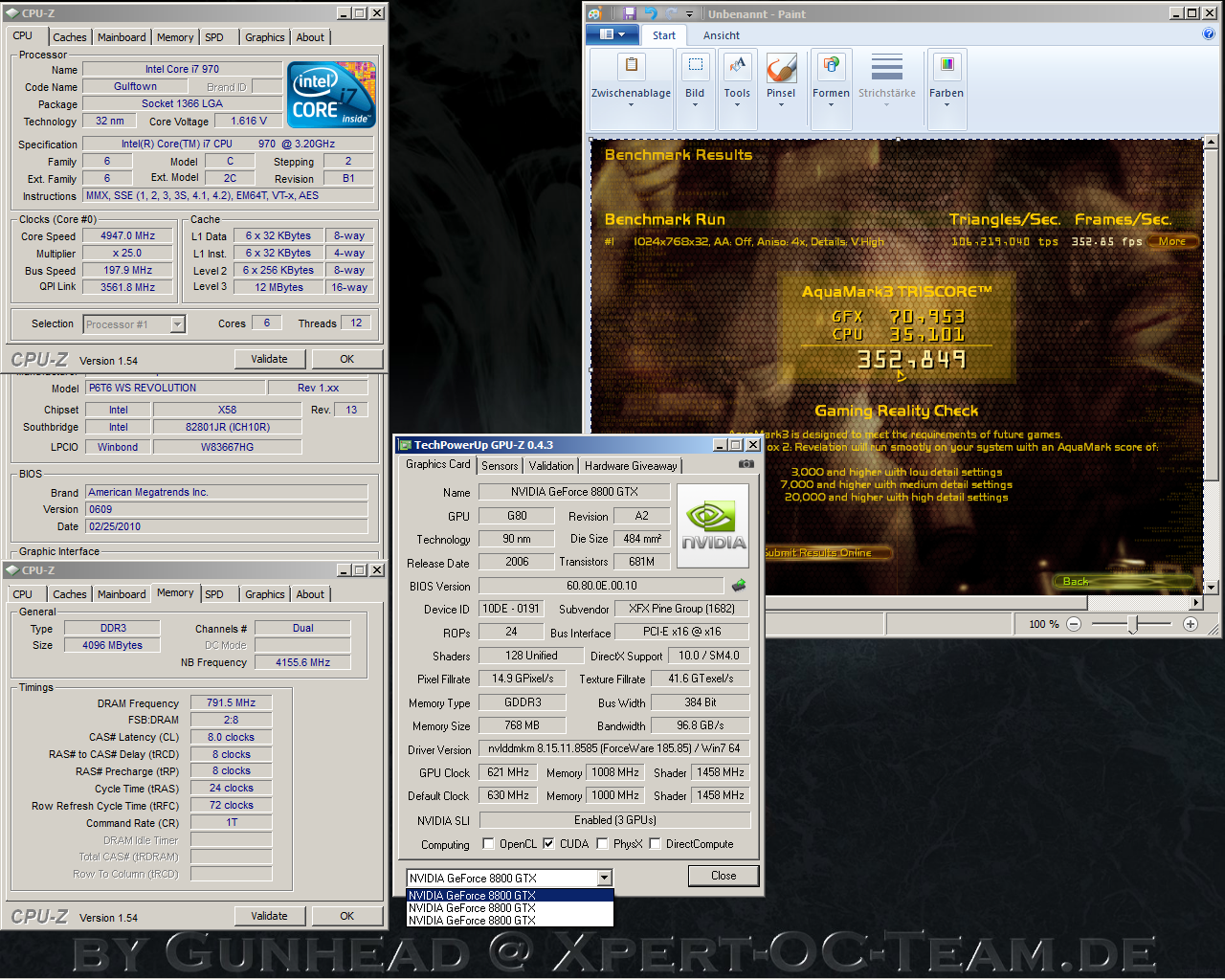Open the Validation tab in GPU-Z
Image resolution: width=1225 pixels, height=980 pixels.
pos(551,466)
